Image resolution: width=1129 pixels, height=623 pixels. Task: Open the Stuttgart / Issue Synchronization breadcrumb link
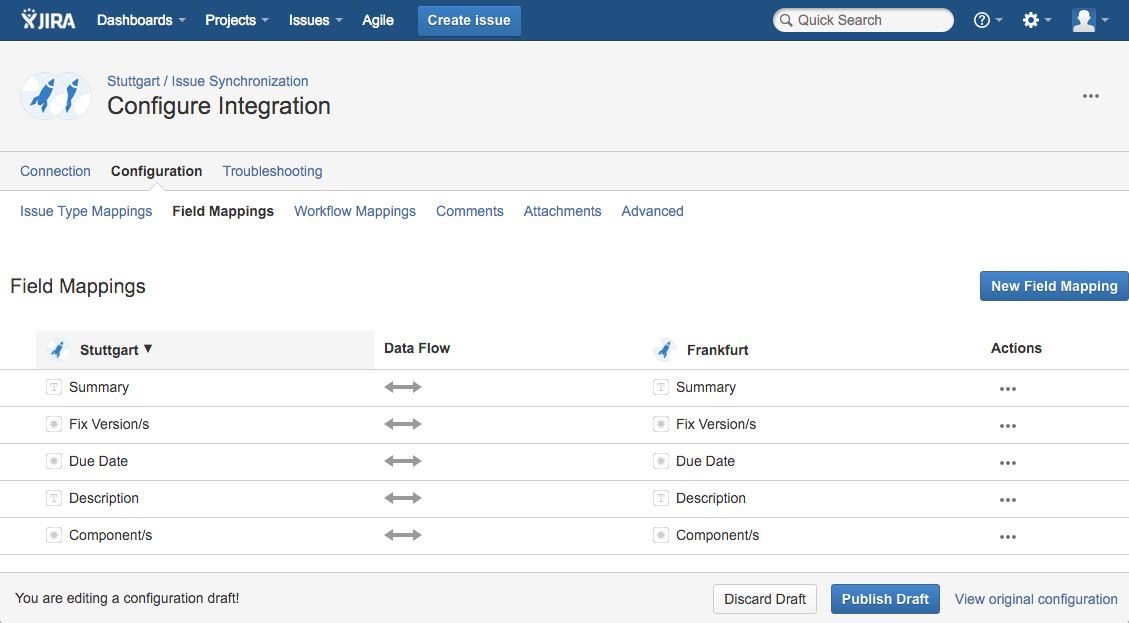point(207,81)
